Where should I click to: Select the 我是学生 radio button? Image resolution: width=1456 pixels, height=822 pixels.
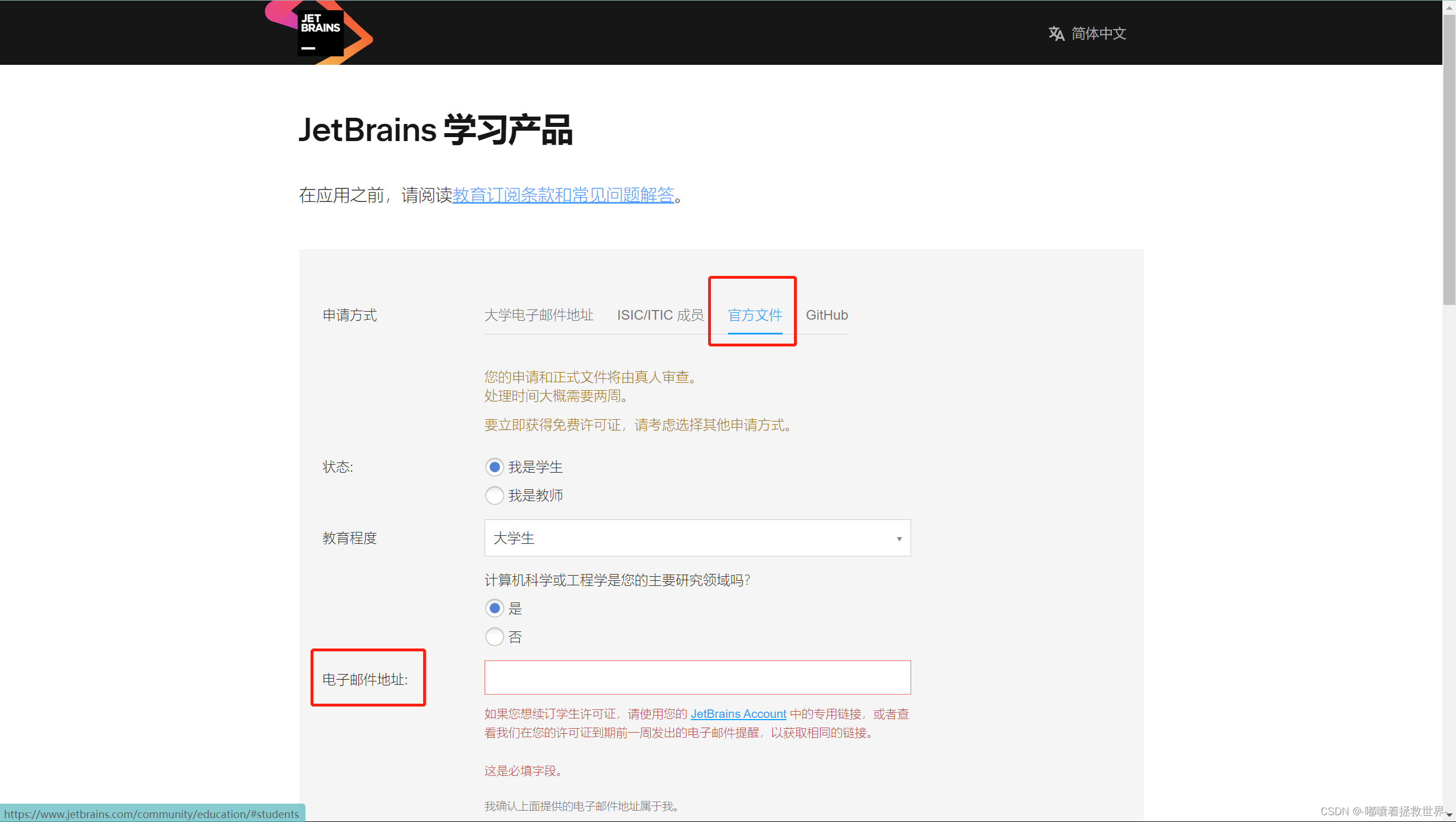click(x=494, y=467)
